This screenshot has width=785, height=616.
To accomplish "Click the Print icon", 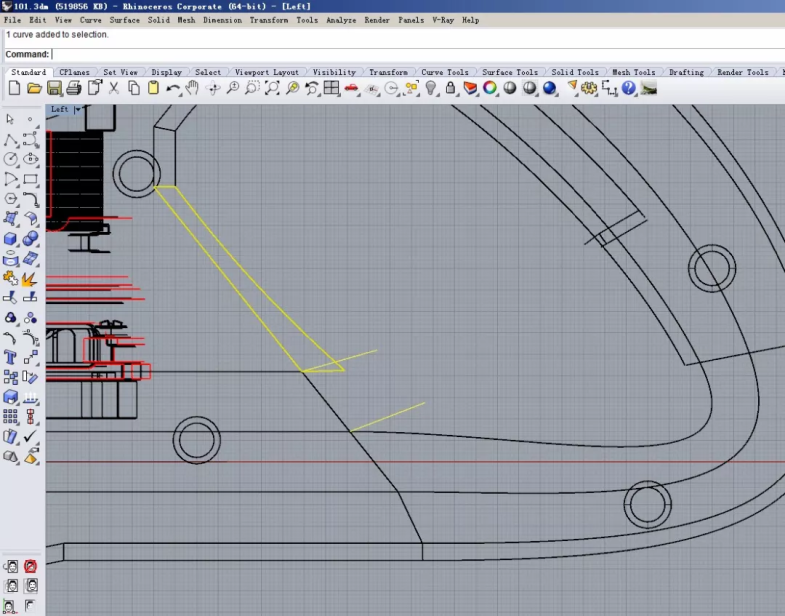I will point(74,89).
